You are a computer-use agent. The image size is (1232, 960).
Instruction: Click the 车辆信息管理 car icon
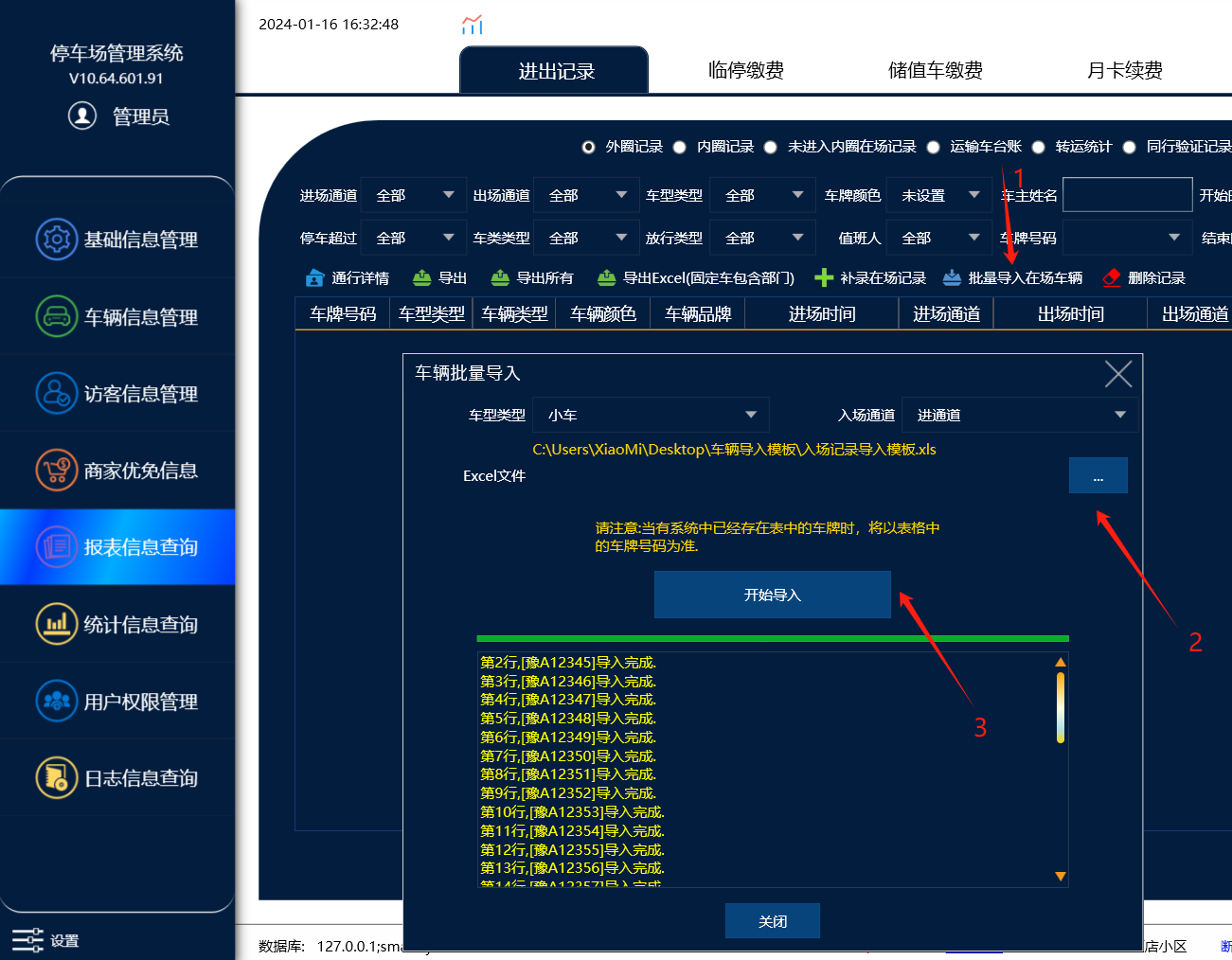click(56, 316)
